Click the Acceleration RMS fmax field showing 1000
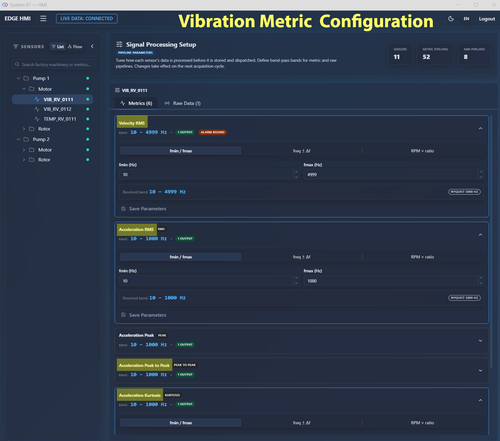500x441 pixels. (393, 281)
